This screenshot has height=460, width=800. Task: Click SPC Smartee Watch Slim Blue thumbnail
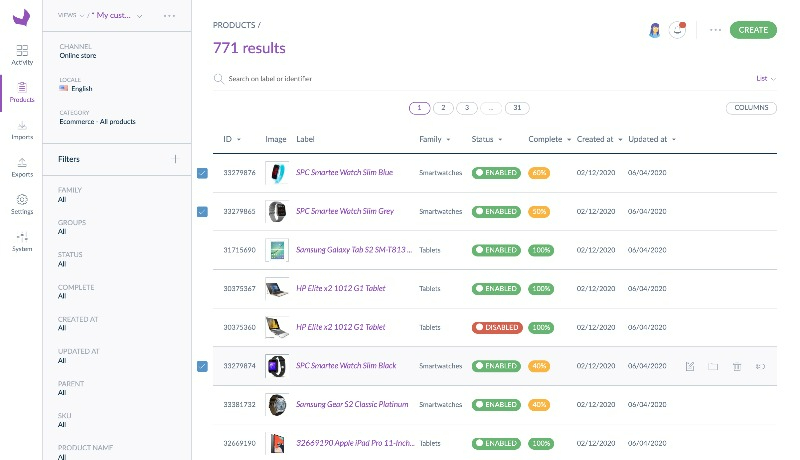tap(277, 173)
